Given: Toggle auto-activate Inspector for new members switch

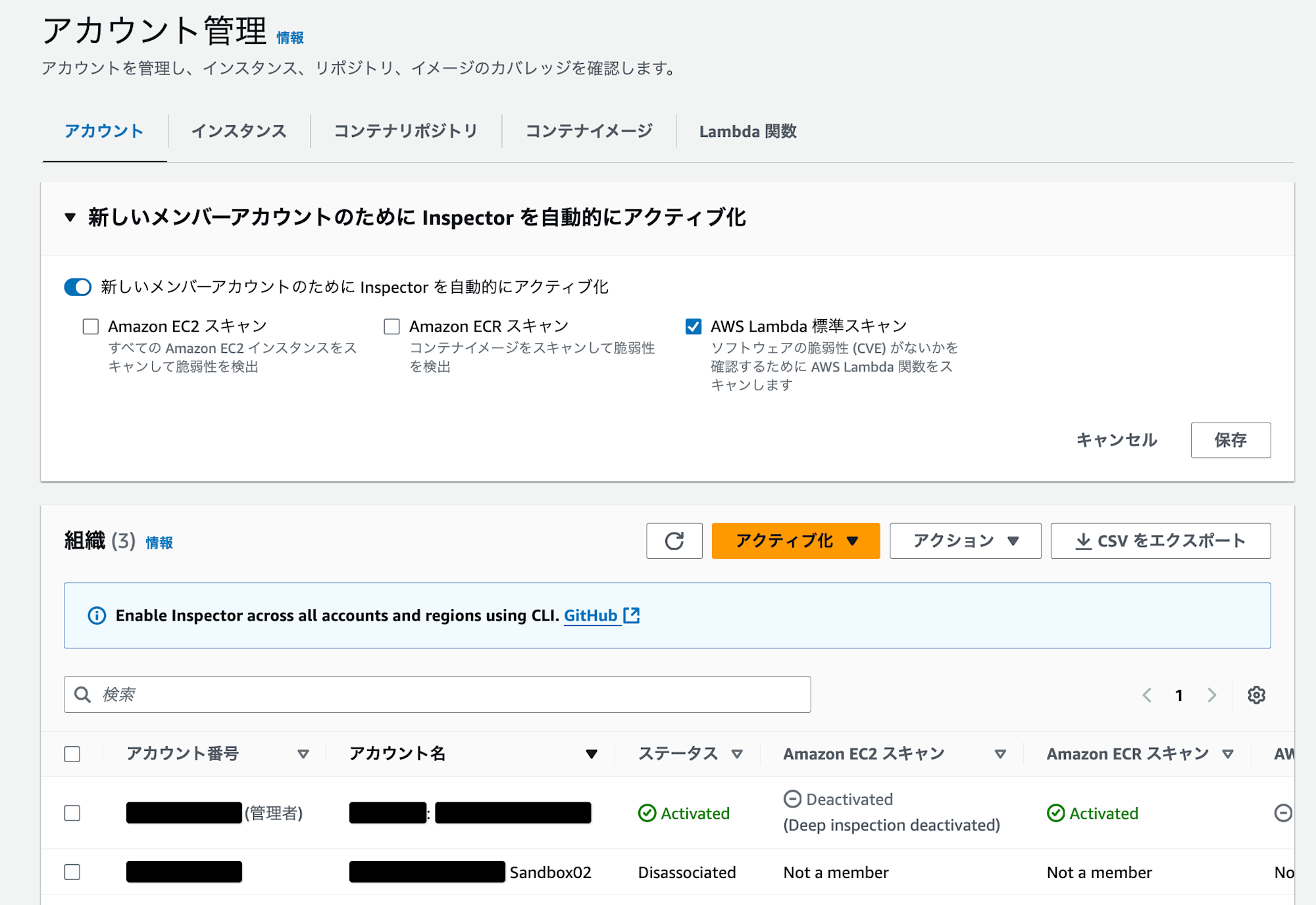Looking at the screenshot, I should click(78, 287).
